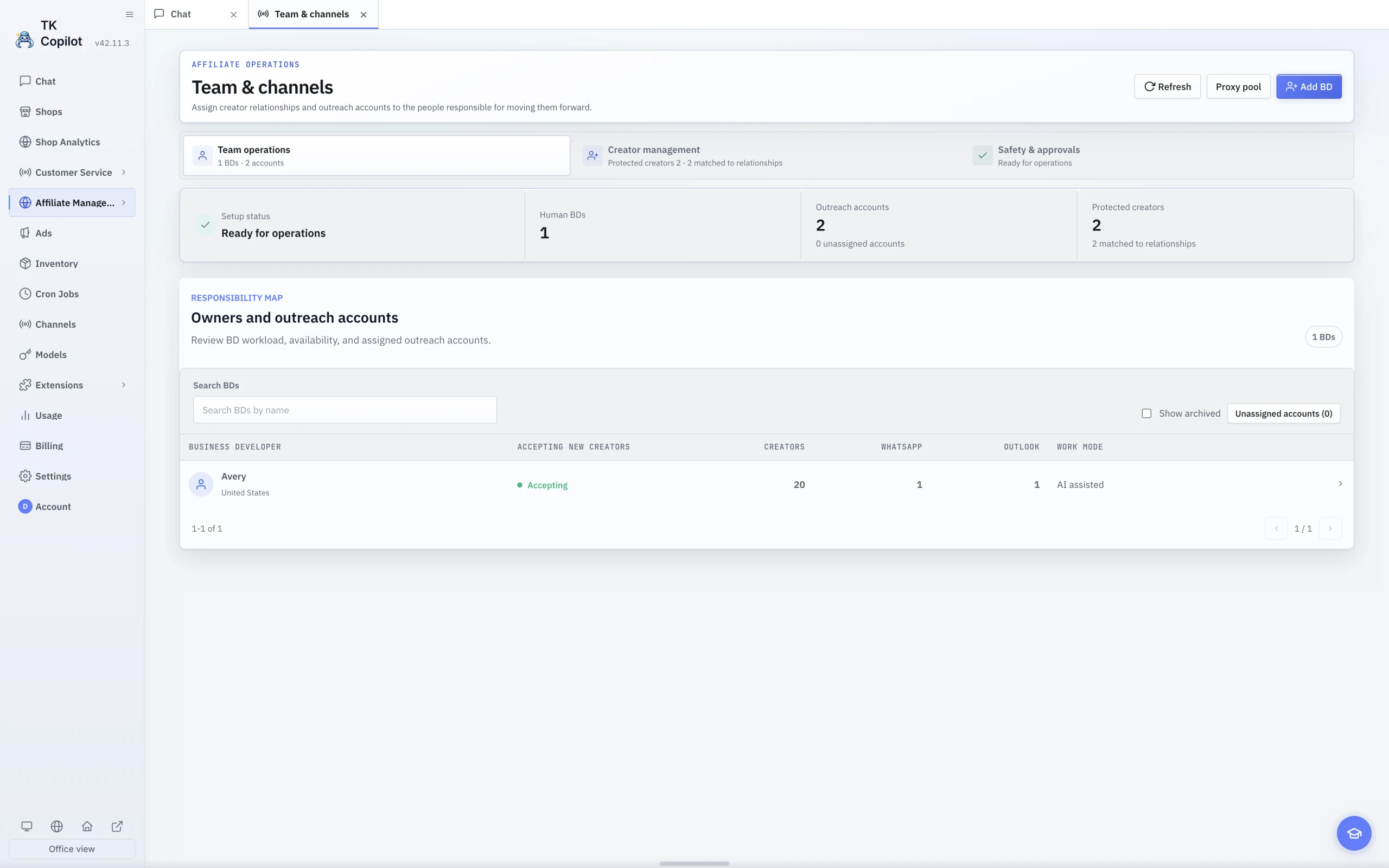Click the external link icon at sidebar bottom
The height and width of the screenshot is (868, 1389).
pos(117,827)
